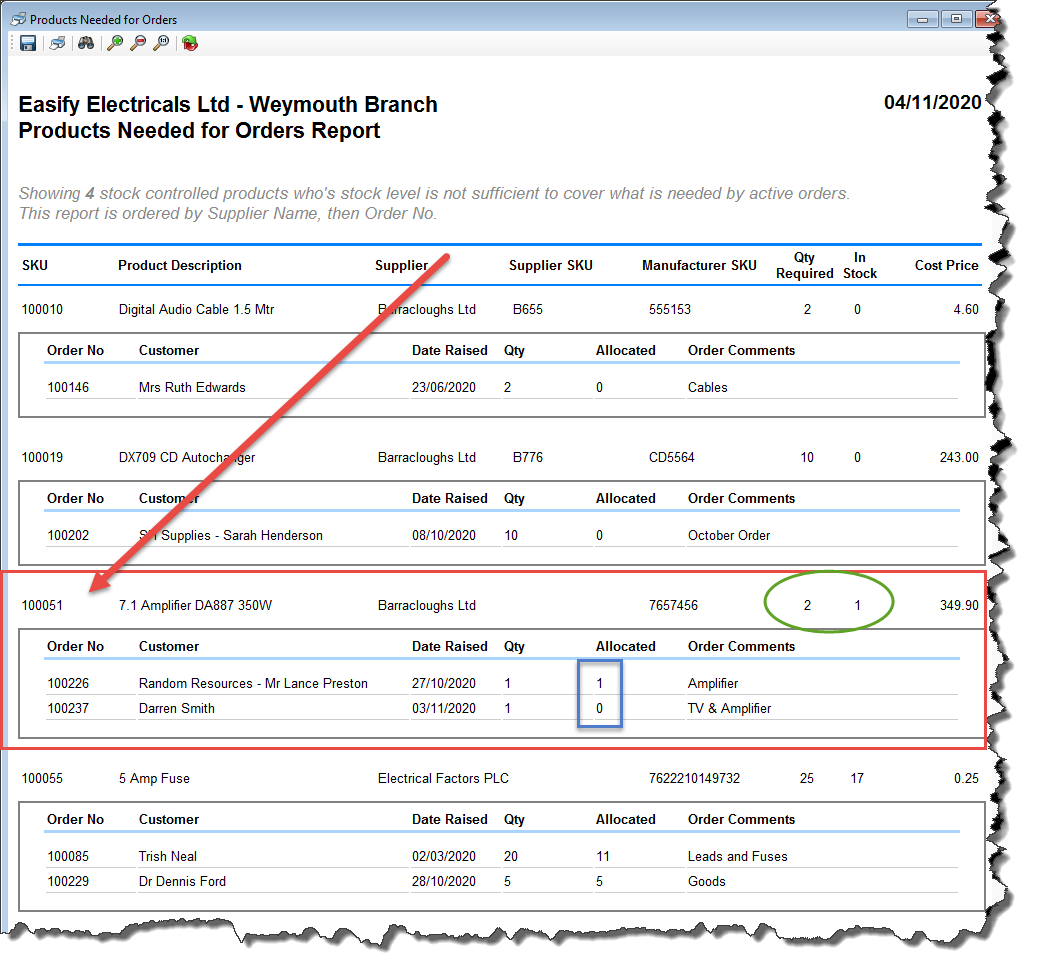Select the DX709 CD Autochanger row
Image resolution: width=1047 pixels, height=965 pixels.
(x=186, y=458)
